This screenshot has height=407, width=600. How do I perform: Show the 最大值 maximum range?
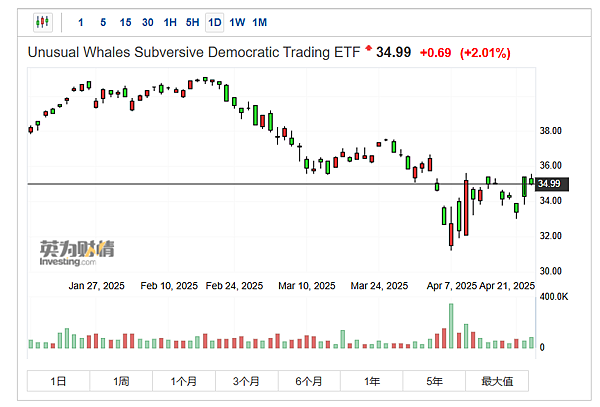tap(497, 381)
